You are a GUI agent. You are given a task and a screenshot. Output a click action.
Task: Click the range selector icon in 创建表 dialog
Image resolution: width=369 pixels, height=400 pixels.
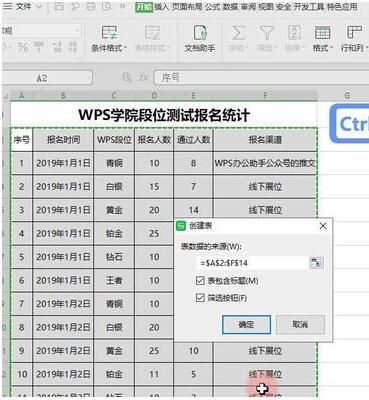pos(316,263)
